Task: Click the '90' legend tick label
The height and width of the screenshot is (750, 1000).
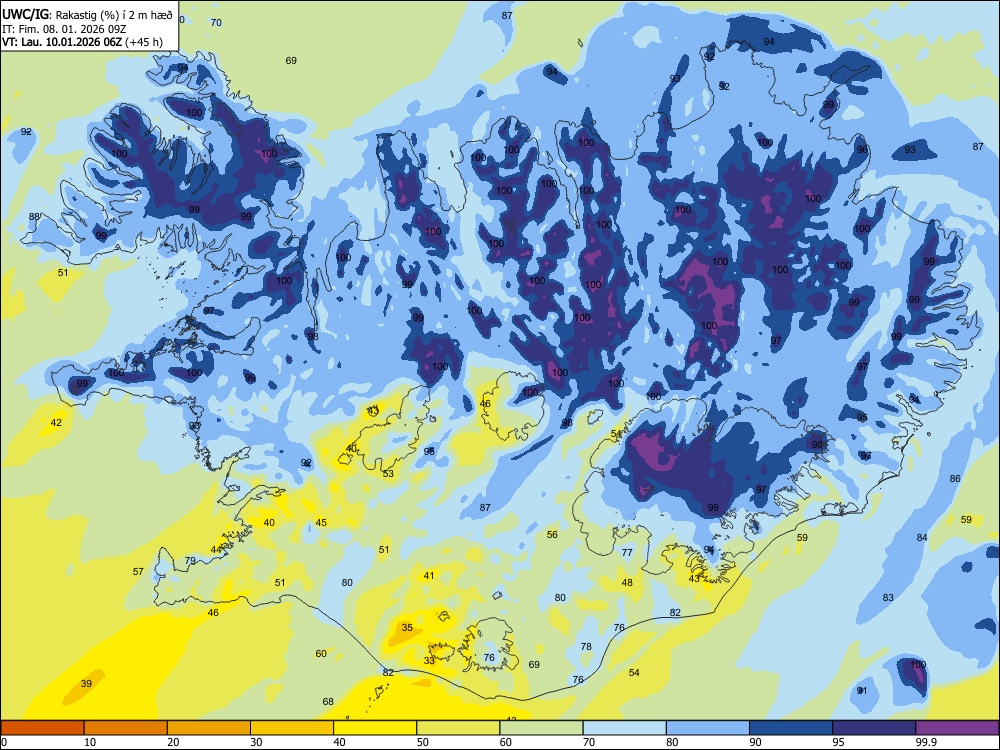Action: pos(755,742)
